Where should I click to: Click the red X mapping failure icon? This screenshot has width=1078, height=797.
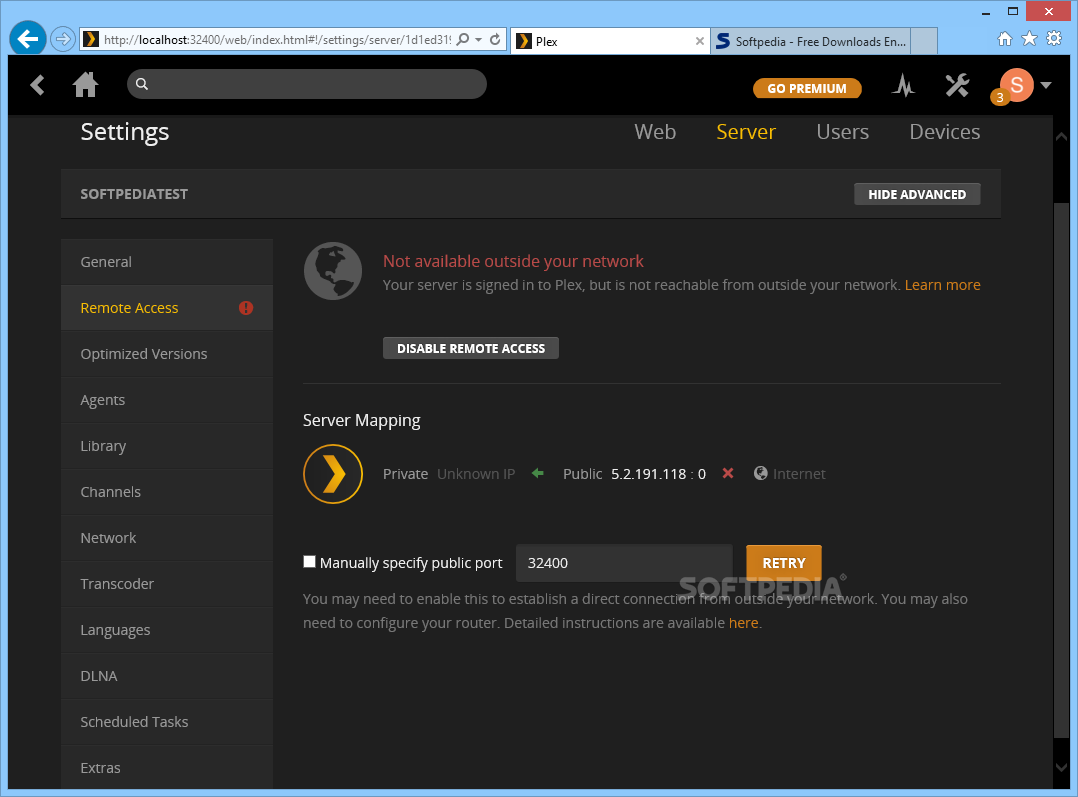[727, 473]
